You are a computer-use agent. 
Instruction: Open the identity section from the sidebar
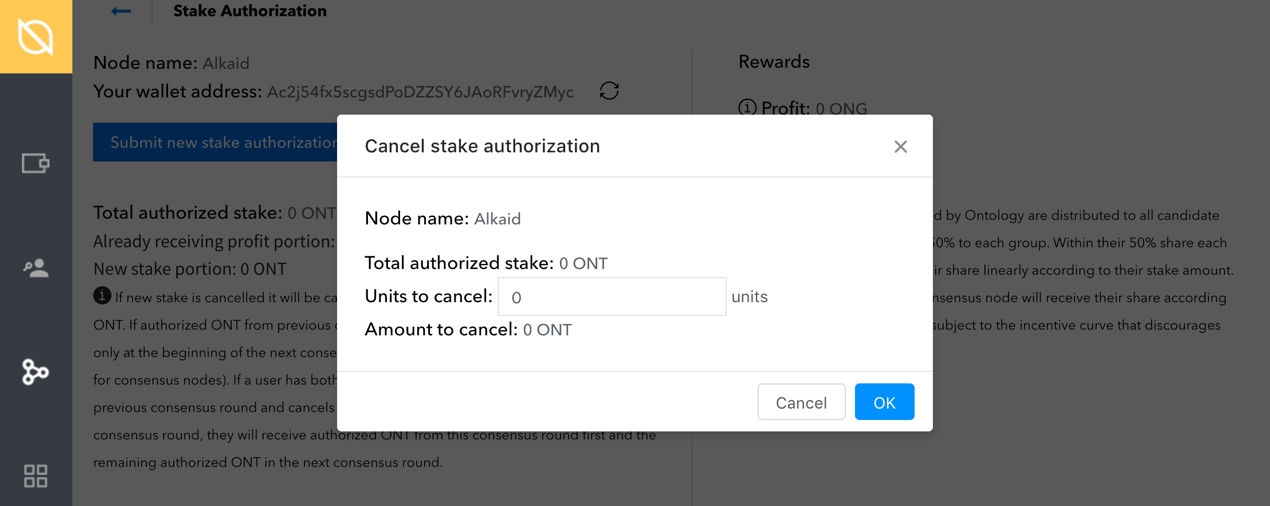(36, 268)
